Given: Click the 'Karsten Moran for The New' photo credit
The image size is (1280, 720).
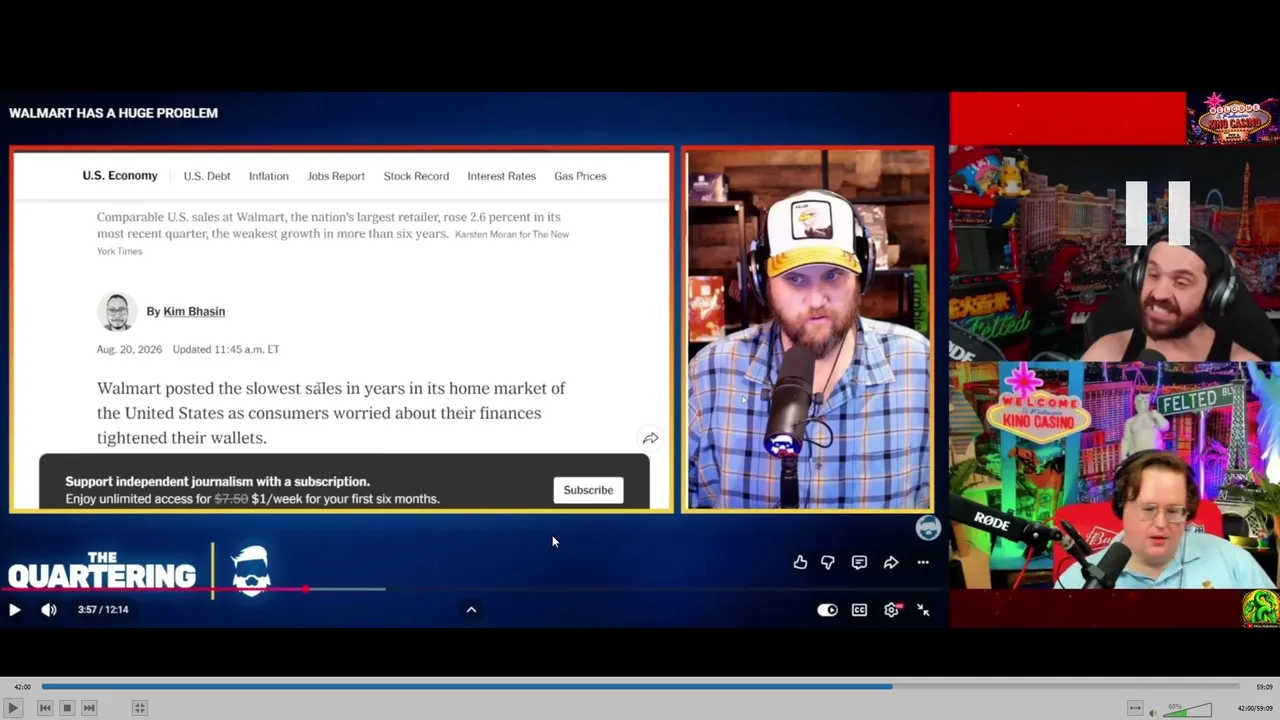Looking at the screenshot, I should coord(512,234).
